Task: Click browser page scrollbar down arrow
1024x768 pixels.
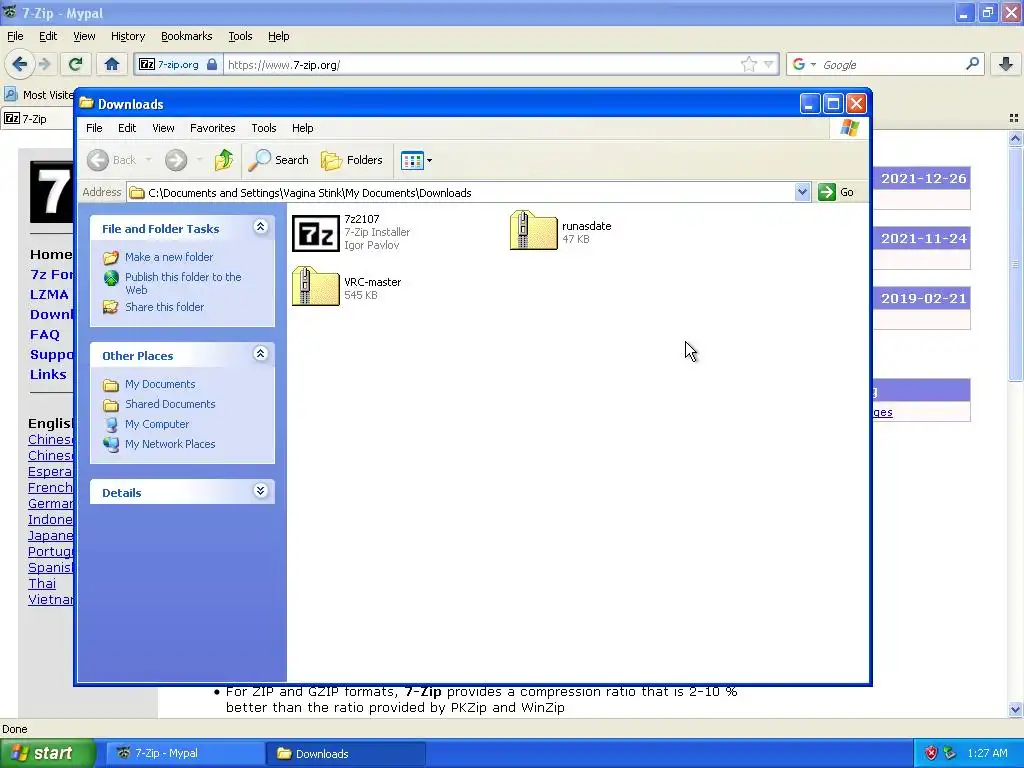Action: 1015,709
